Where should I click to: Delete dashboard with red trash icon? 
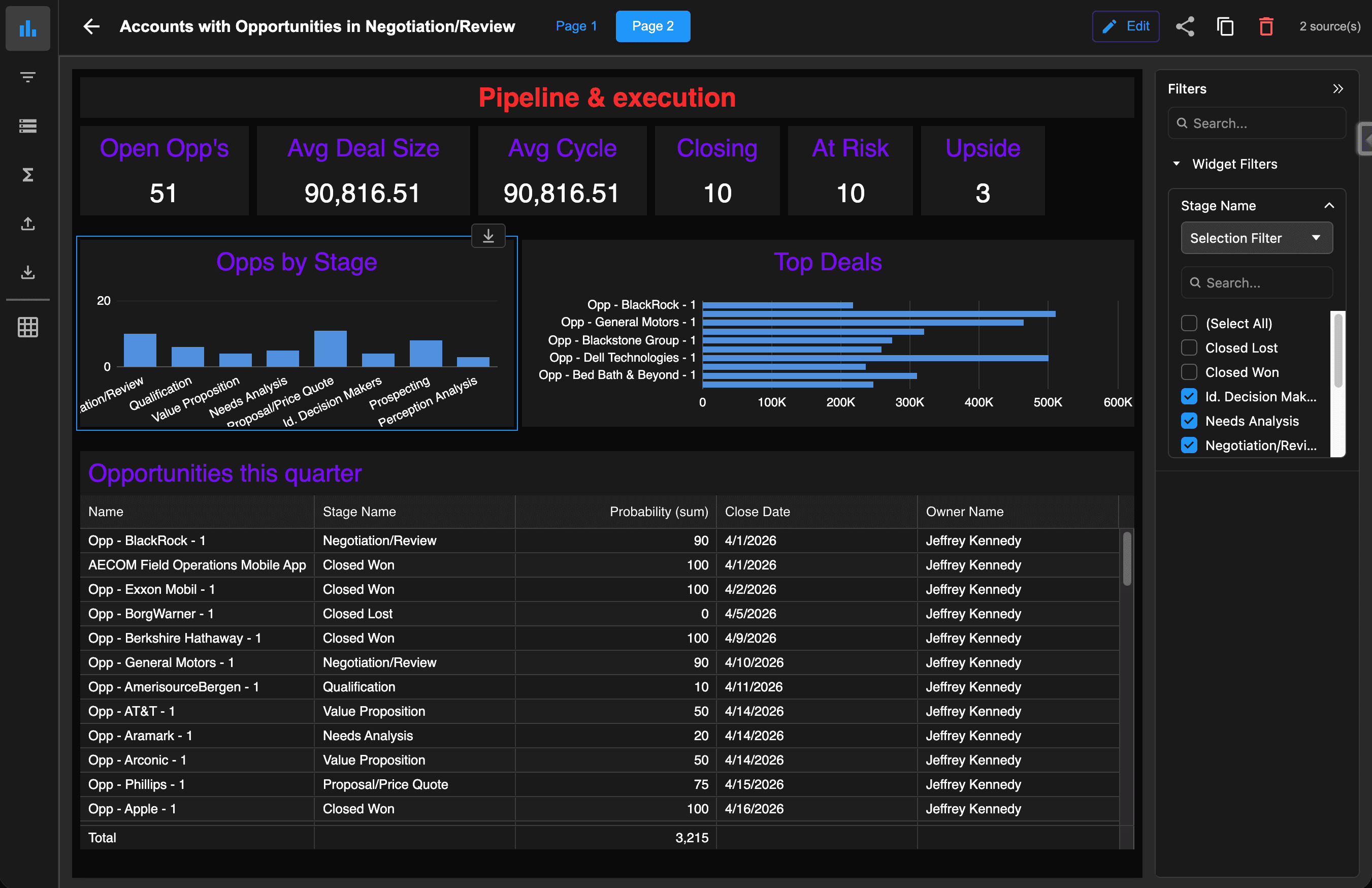[x=1265, y=26]
